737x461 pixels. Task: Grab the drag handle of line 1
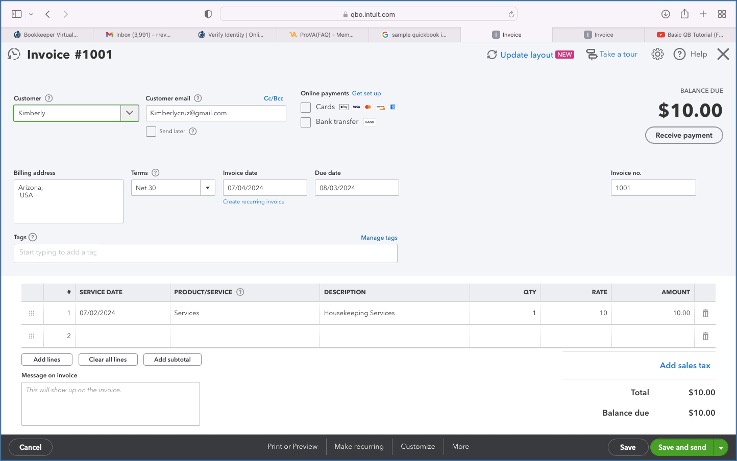pyautogui.click(x=31, y=313)
